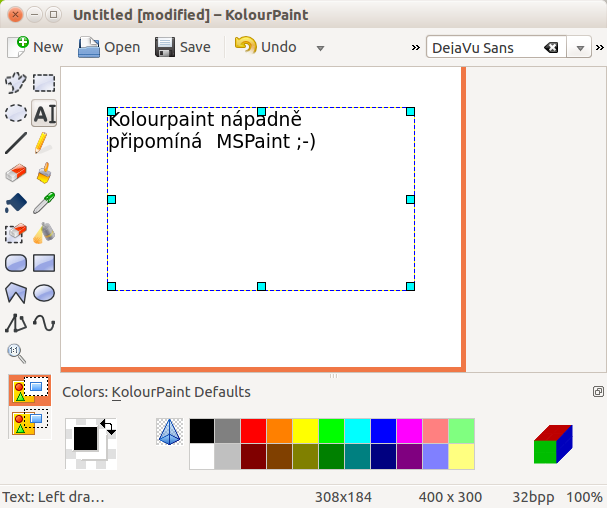Click the bottom-center text box resize handle
The image size is (607, 508).
click(261, 286)
